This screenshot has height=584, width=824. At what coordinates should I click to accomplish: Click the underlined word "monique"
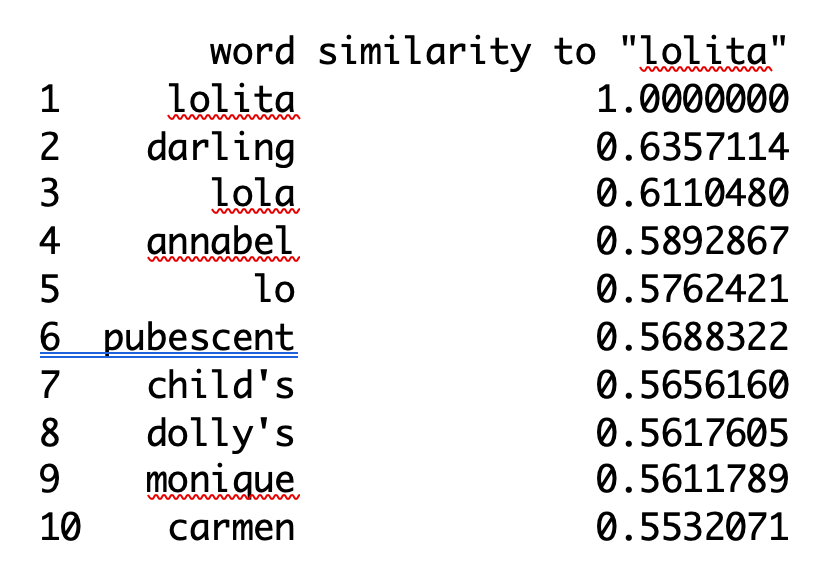(221, 480)
